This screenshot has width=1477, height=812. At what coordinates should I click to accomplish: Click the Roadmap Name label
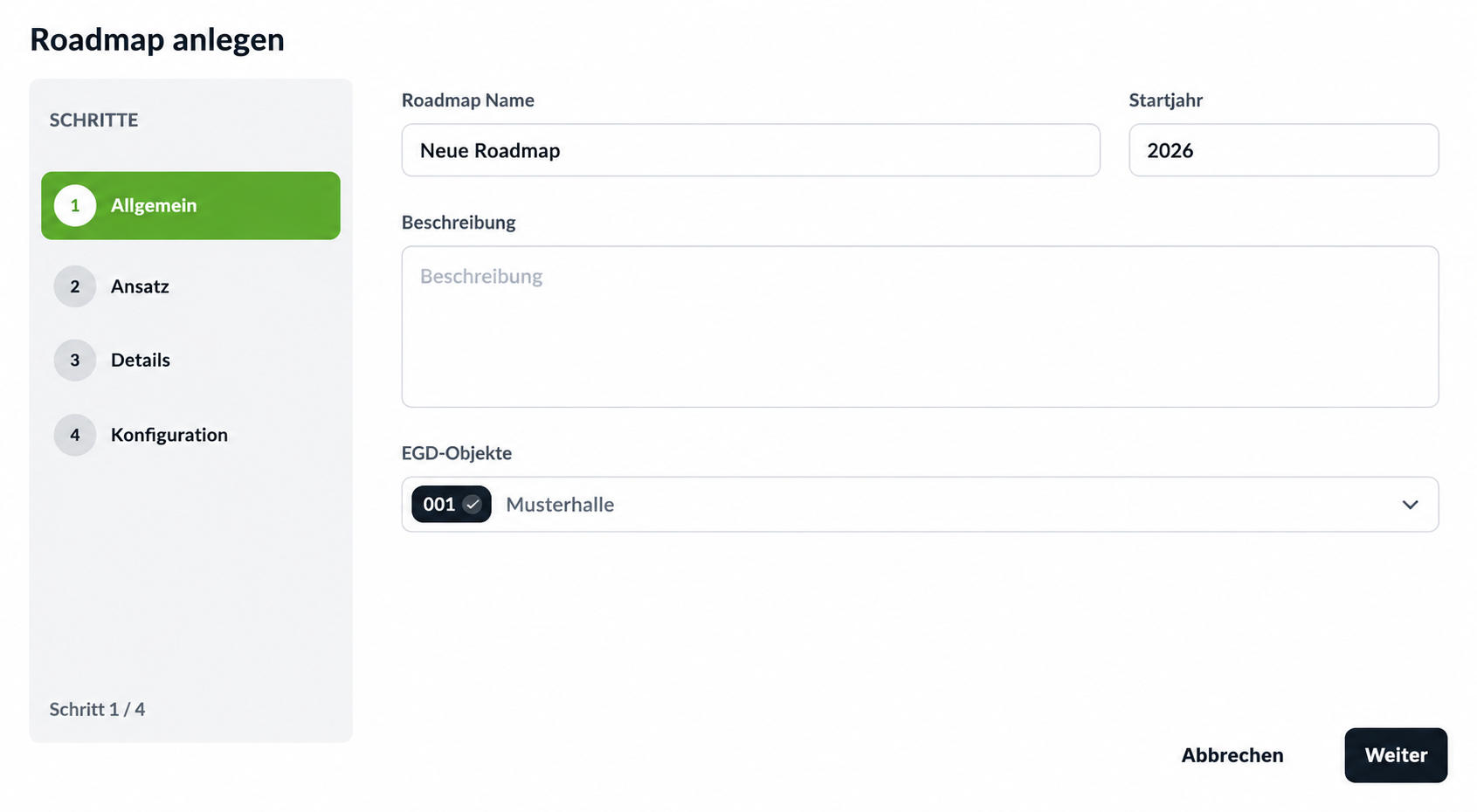[468, 100]
